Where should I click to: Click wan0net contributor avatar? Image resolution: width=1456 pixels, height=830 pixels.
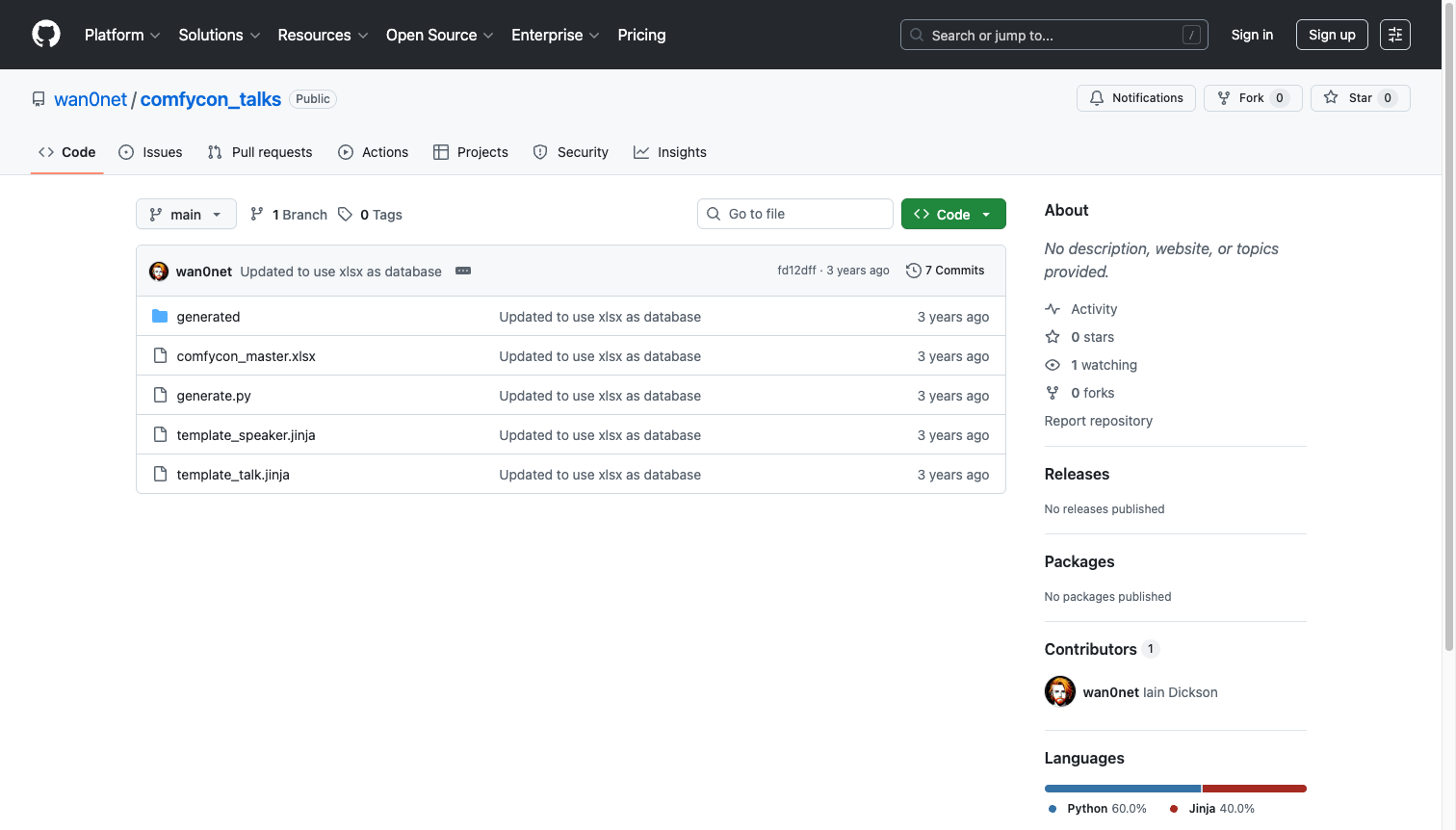(1060, 691)
